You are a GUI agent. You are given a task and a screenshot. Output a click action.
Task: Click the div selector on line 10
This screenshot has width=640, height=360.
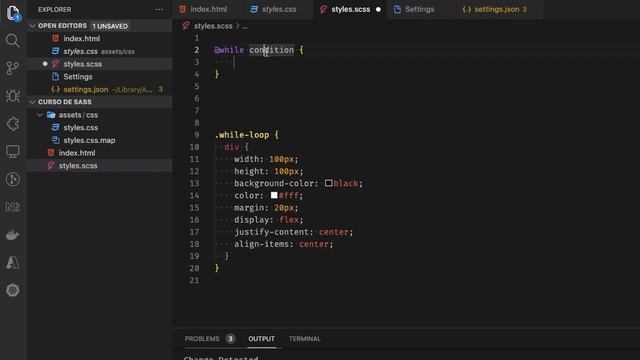tap(232, 147)
